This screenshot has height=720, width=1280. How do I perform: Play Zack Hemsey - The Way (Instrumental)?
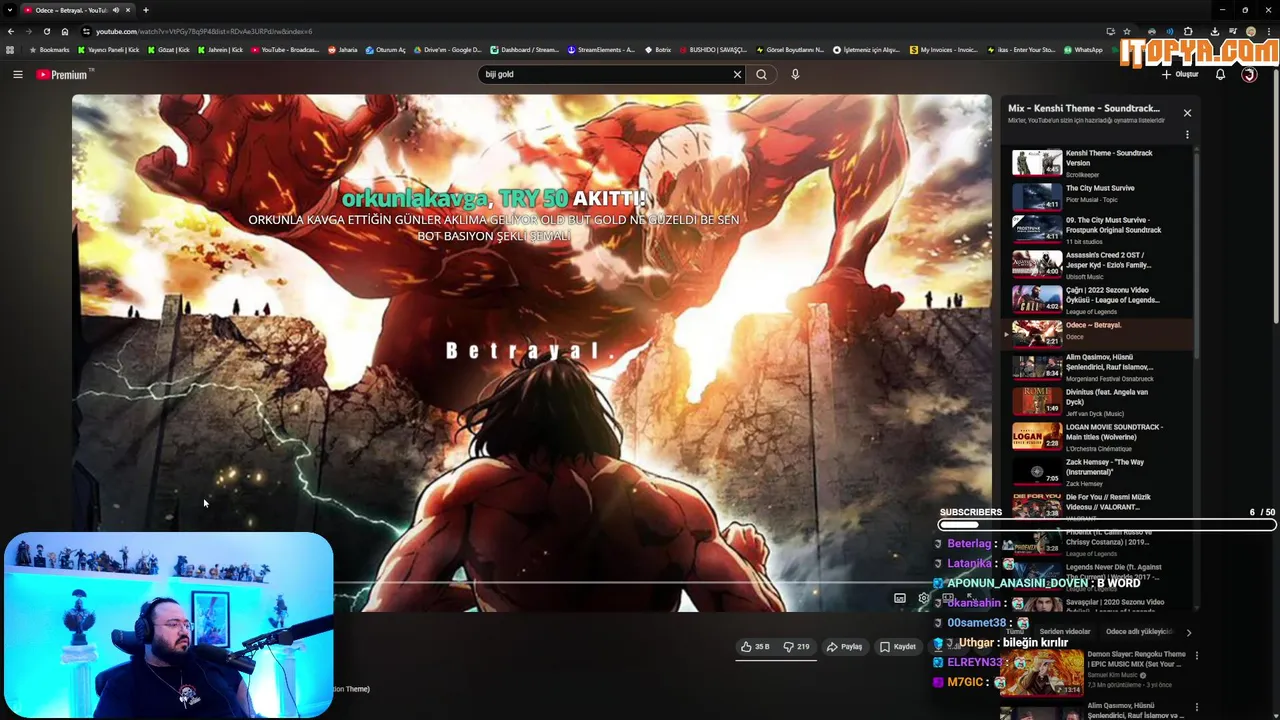(1097, 472)
